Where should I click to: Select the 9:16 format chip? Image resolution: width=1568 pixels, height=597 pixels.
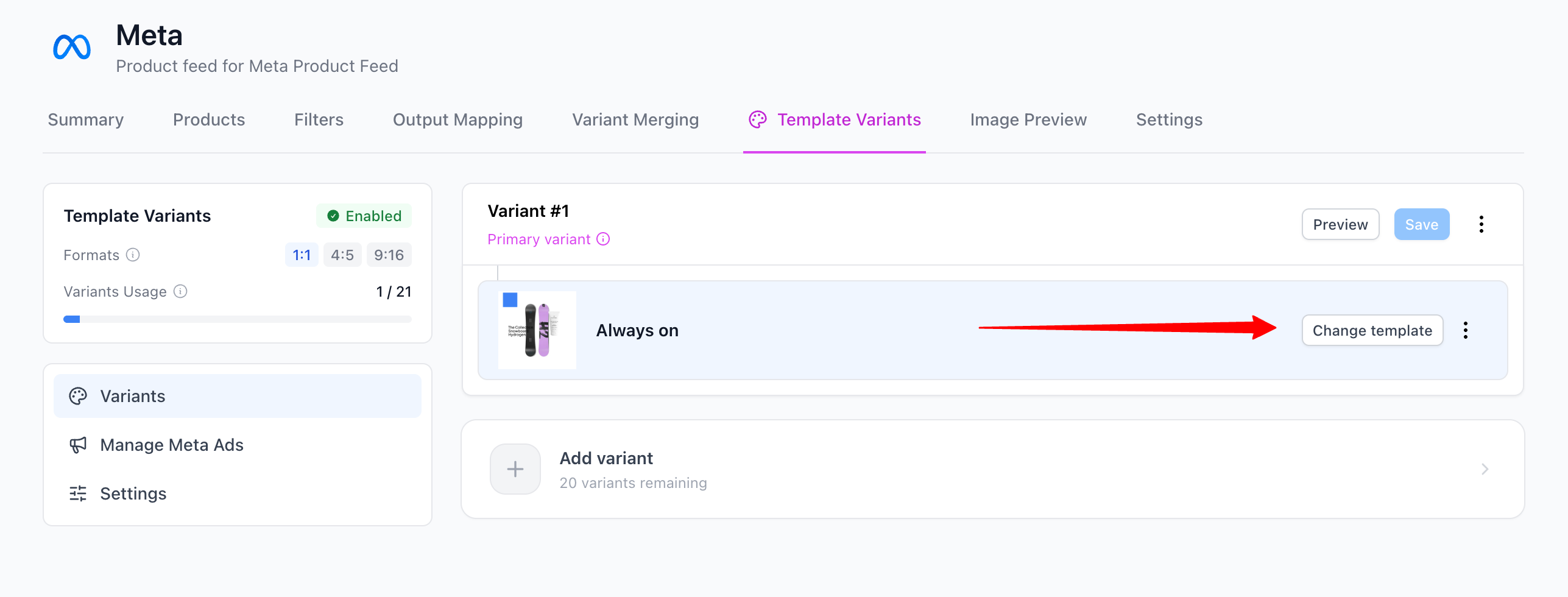point(389,255)
